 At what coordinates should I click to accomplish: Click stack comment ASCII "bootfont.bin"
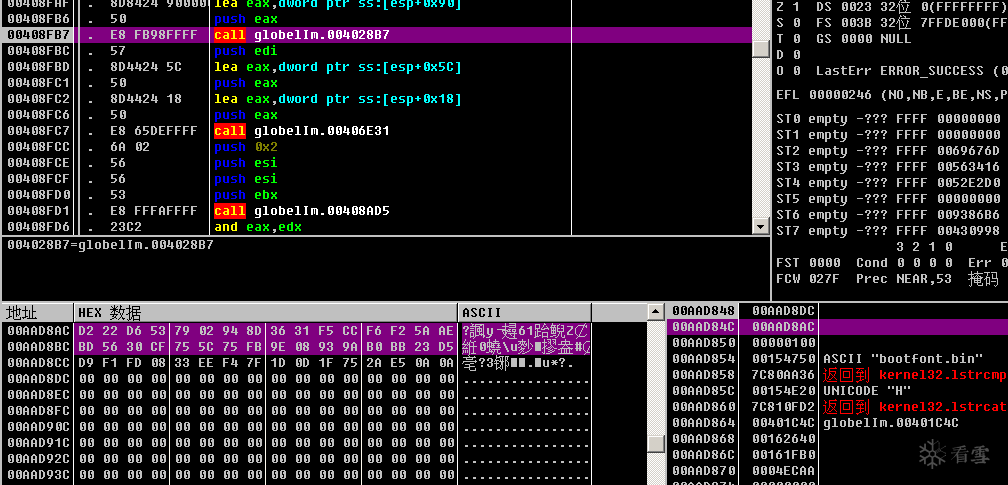click(x=903, y=359)
